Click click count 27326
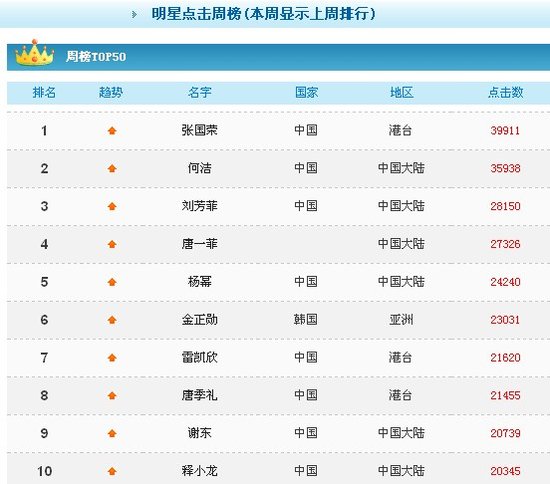The image size is (550, 484). (505, 244)
